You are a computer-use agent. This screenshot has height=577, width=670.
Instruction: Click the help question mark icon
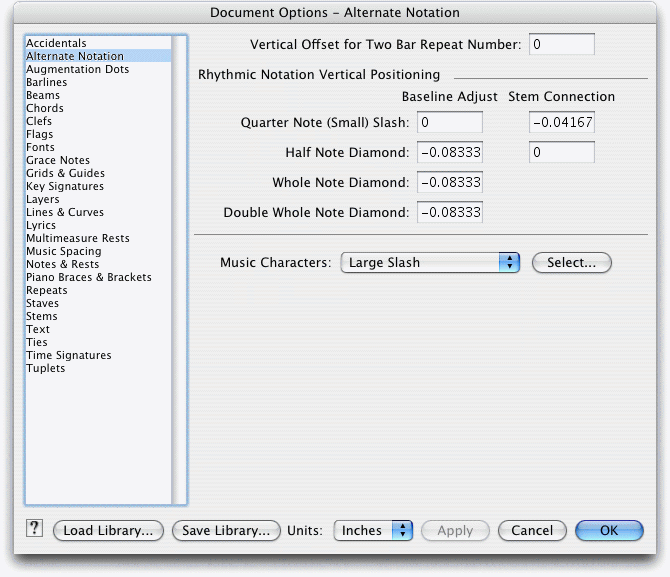(x=34, y=528)
